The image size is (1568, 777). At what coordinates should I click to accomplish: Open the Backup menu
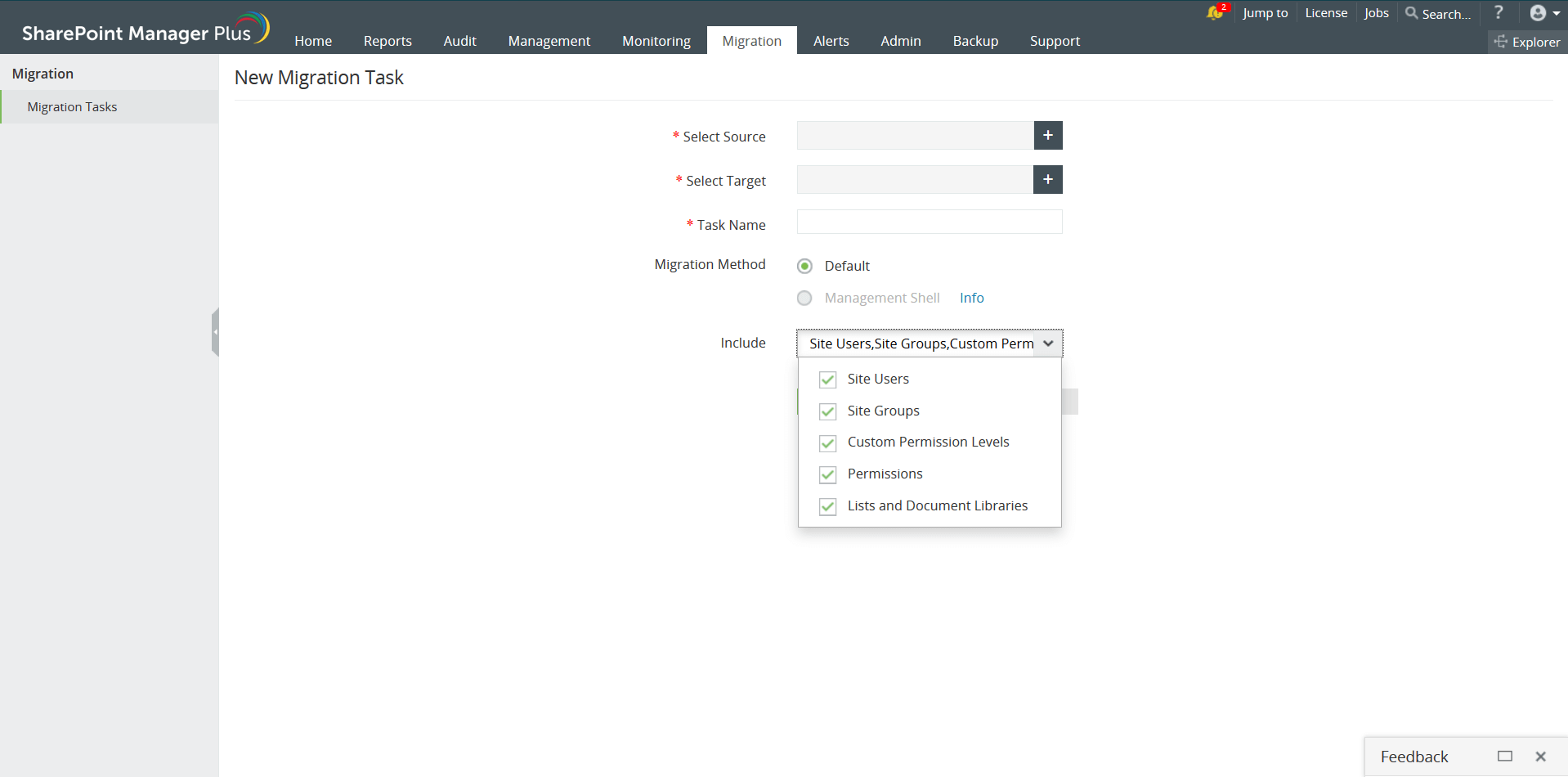(x=974, y=40)
